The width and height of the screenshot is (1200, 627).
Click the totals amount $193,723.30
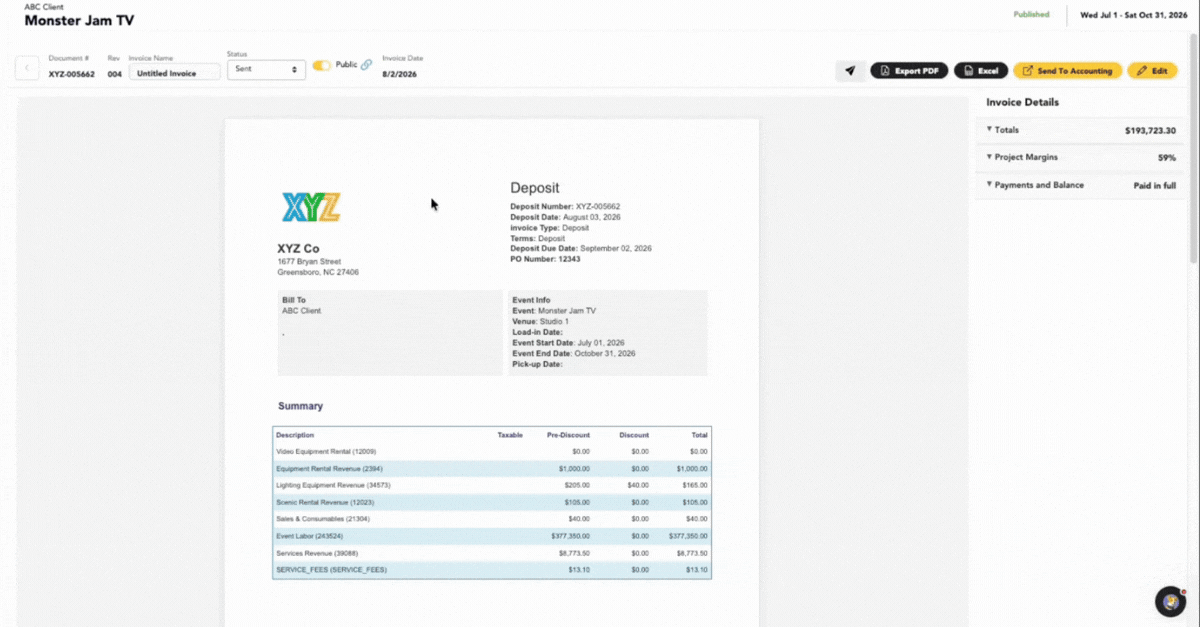pos(1150,131)
